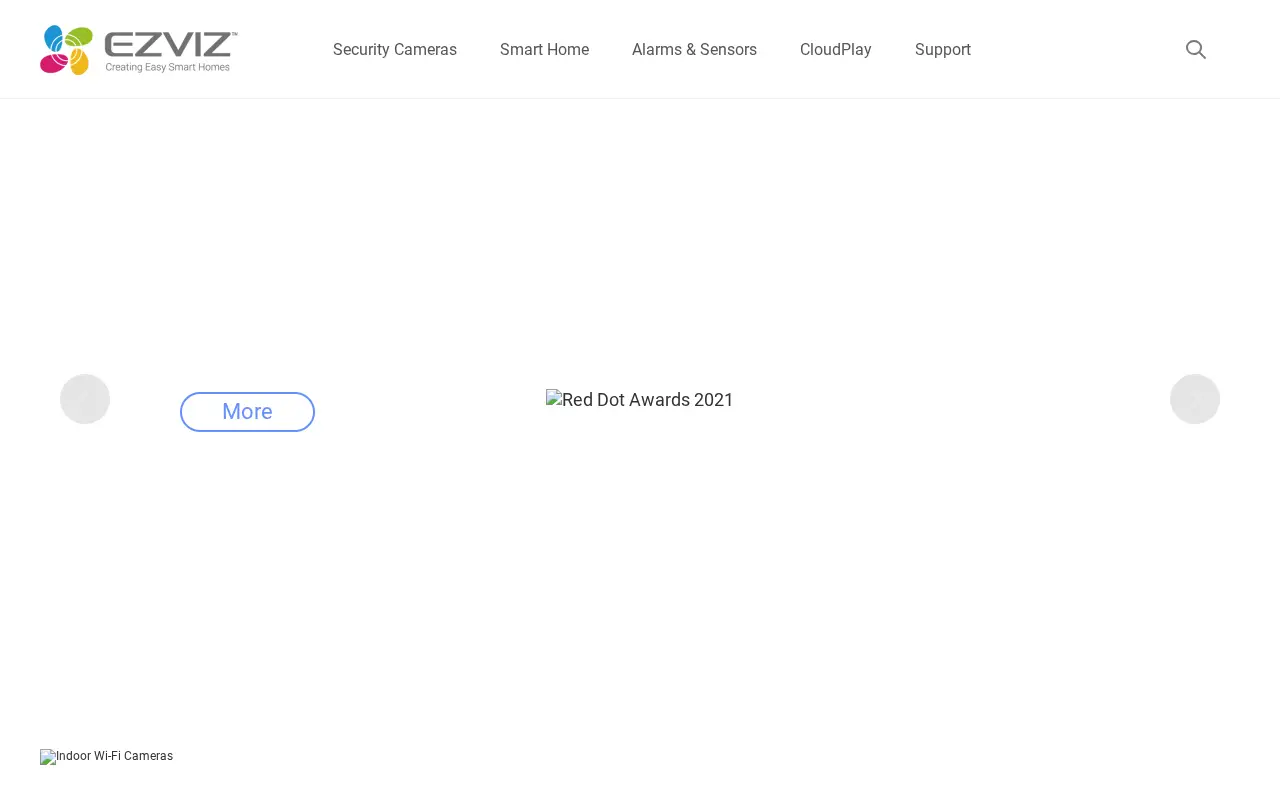
Task: Open CloudPlay menu item
Action: pyautogui.click(x=836, y=50)
